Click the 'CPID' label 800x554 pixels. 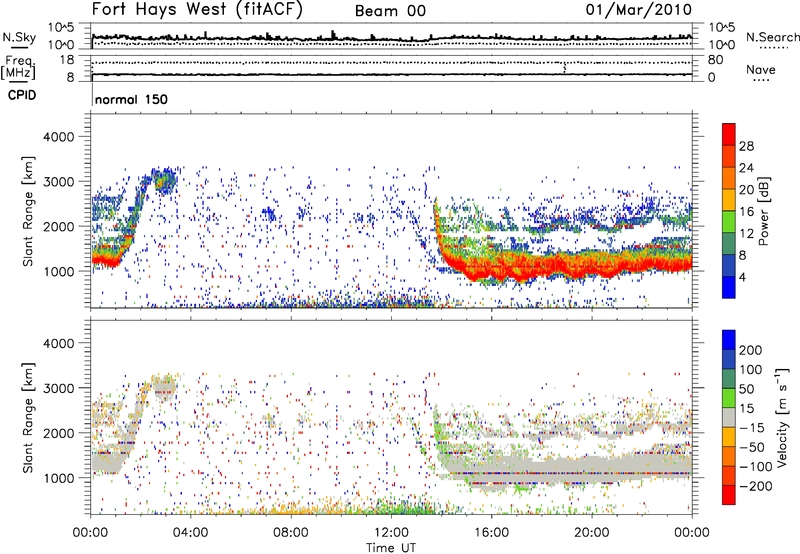[22, 95]
